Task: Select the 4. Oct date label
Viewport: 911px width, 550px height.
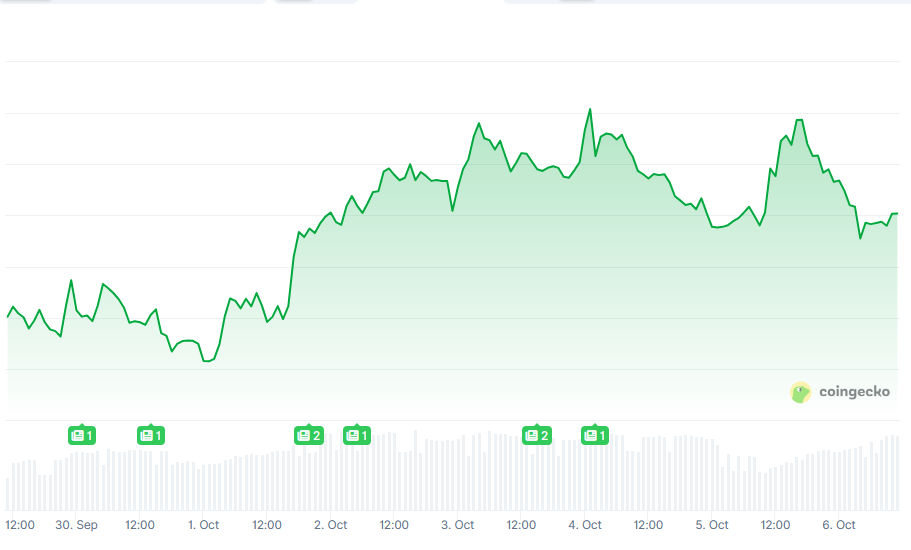Action: point(585,525)
